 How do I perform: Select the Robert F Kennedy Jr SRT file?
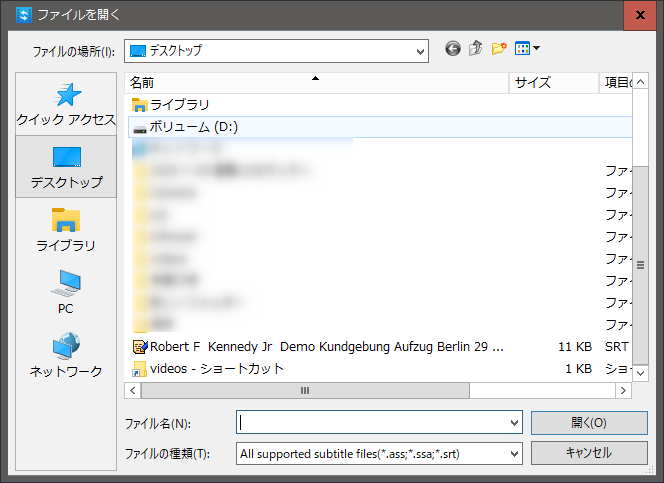pyautogui.click(x=326, y=346)
